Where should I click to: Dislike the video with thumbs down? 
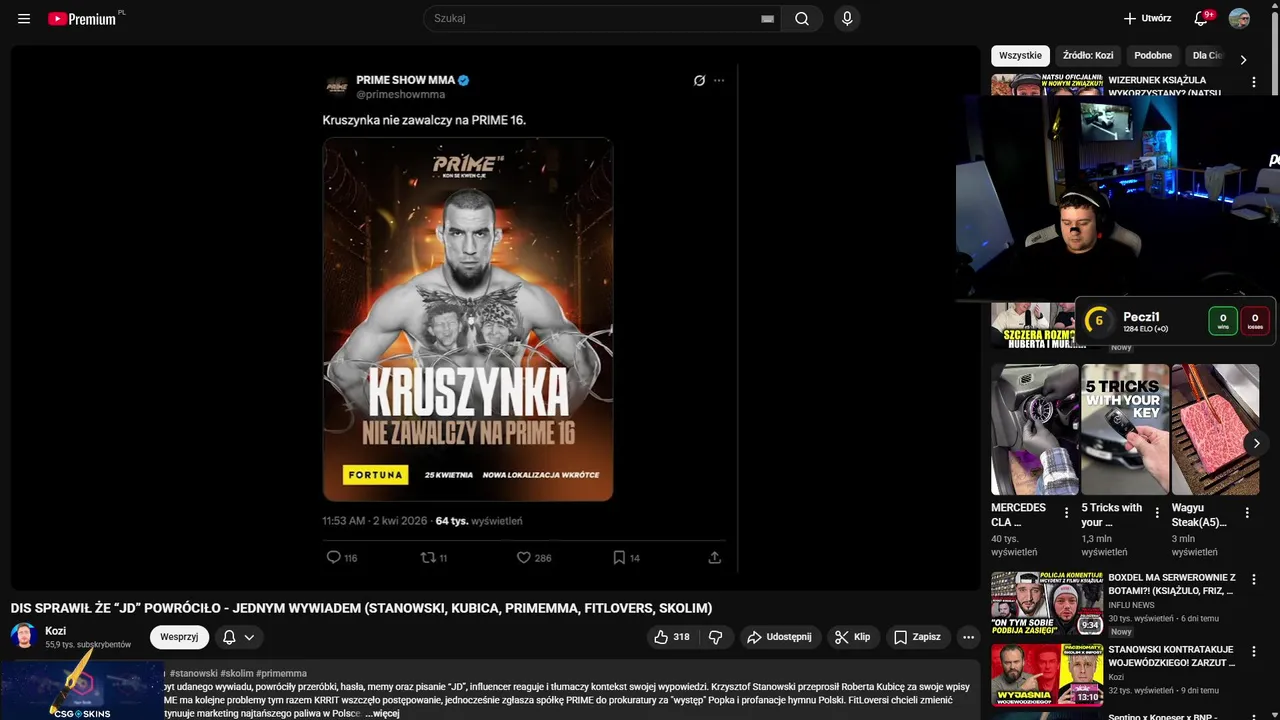pos(716,637)
